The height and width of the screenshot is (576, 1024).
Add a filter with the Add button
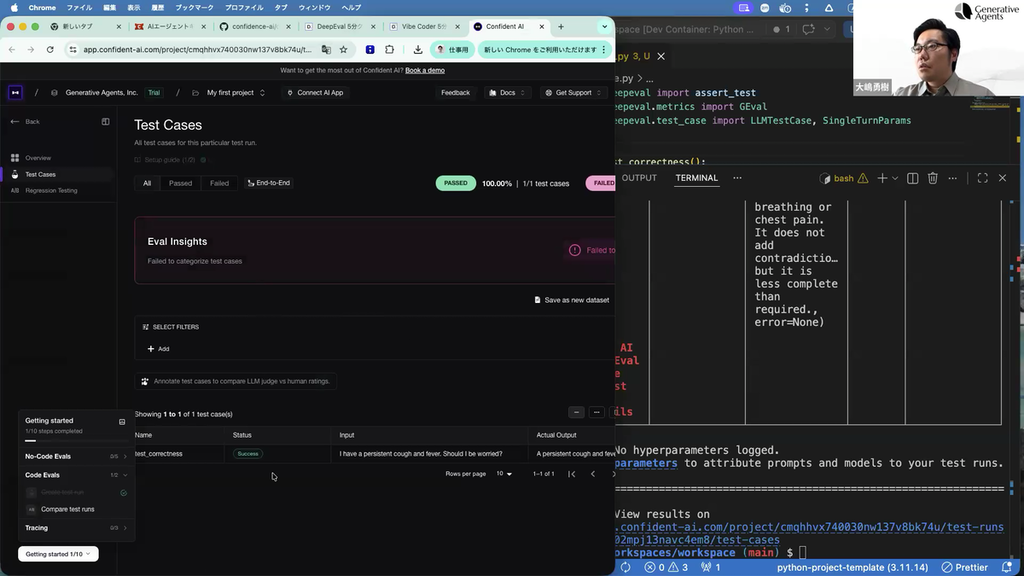pyautogui.click(x=158, y=349)
